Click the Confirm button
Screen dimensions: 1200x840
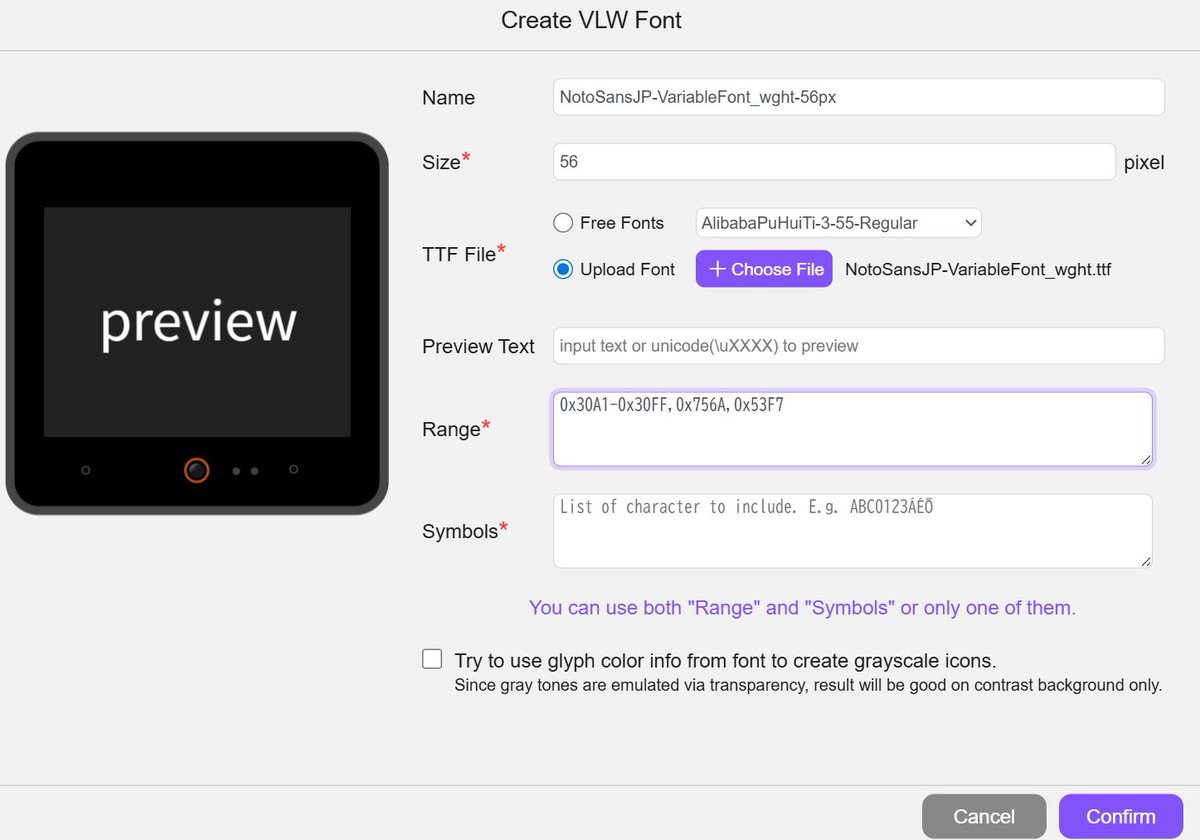click(x=1121, y=816)
